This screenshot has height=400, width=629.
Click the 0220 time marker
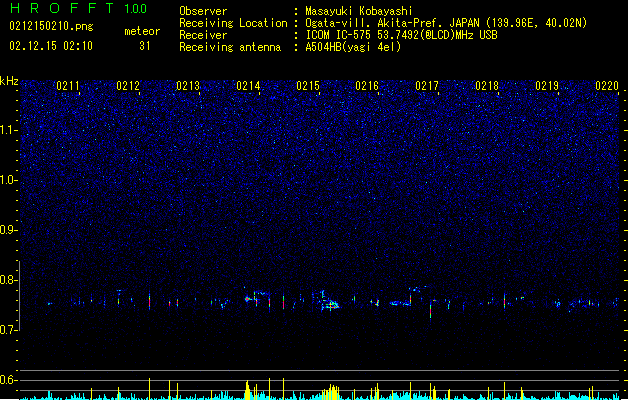pyautogui.click(x=607, y=86)
